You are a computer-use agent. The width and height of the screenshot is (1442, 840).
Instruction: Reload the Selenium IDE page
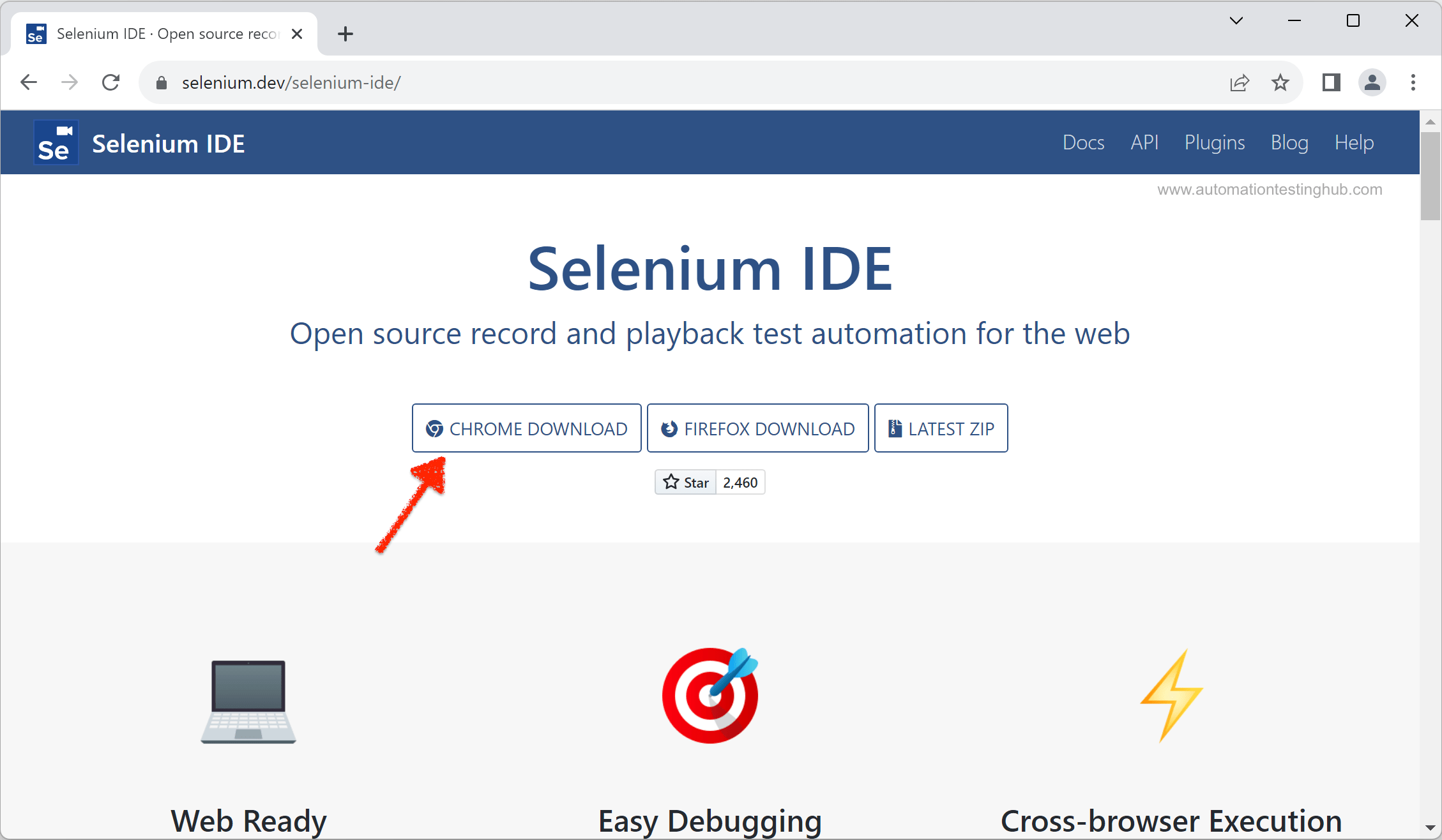click(x=110, y=82)
